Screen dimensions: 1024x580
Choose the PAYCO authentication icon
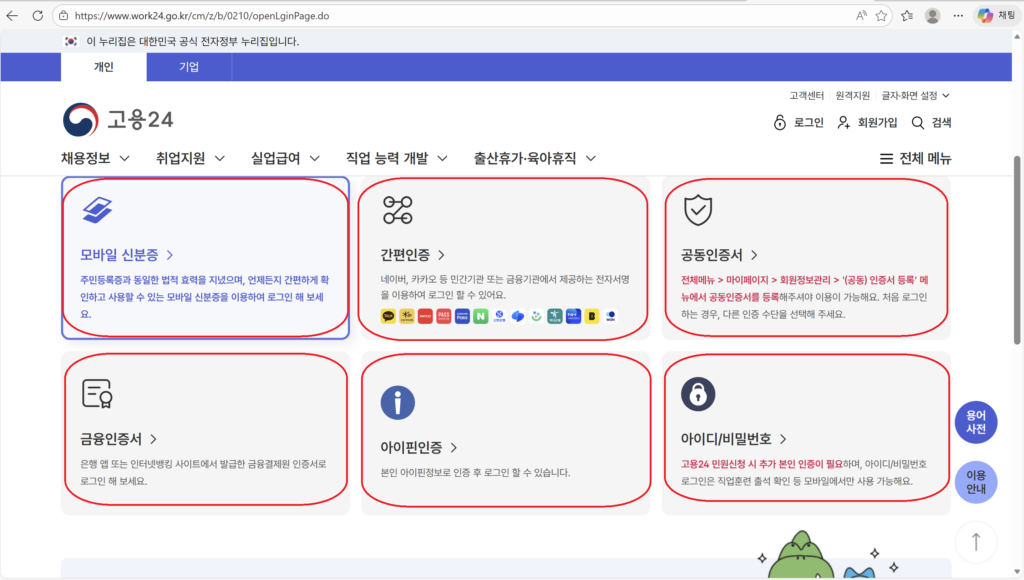[x=423, y=316]
